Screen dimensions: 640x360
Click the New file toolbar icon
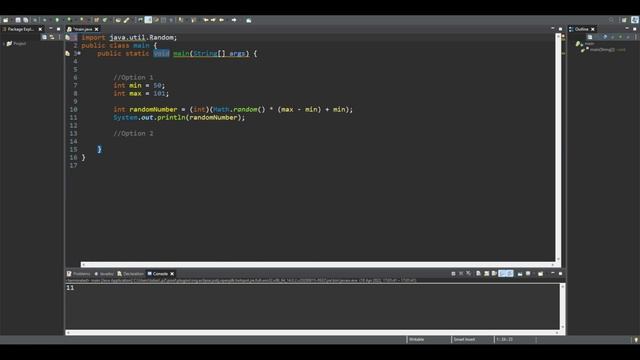pos(5,20)
